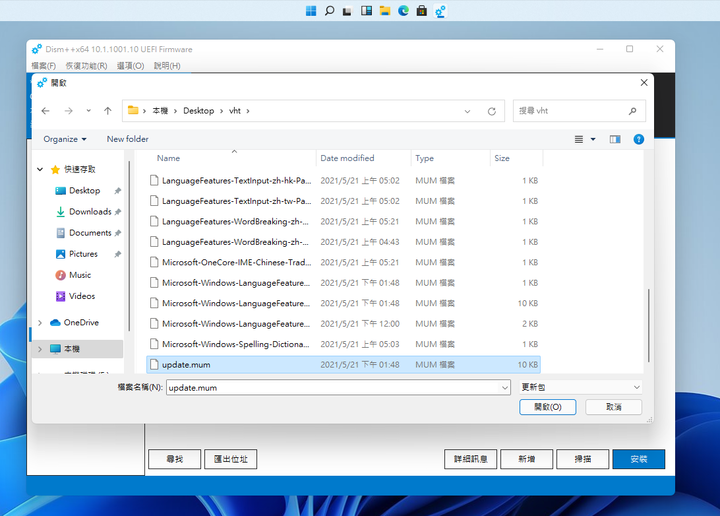The height and width of the screenshot is (516, 720).
Task: Click 新增 button in Dism++
Action: tap(527, 459)
